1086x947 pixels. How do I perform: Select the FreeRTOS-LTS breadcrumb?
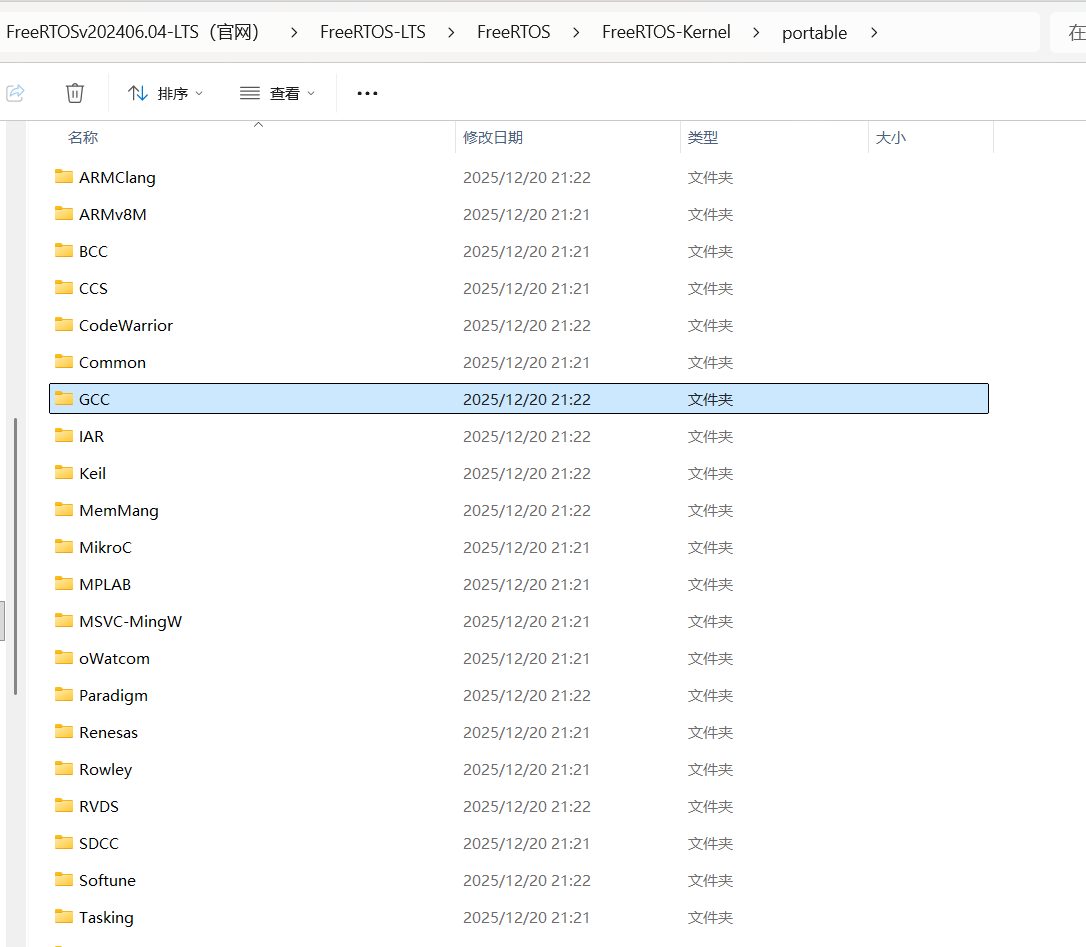tap(373, 33)
